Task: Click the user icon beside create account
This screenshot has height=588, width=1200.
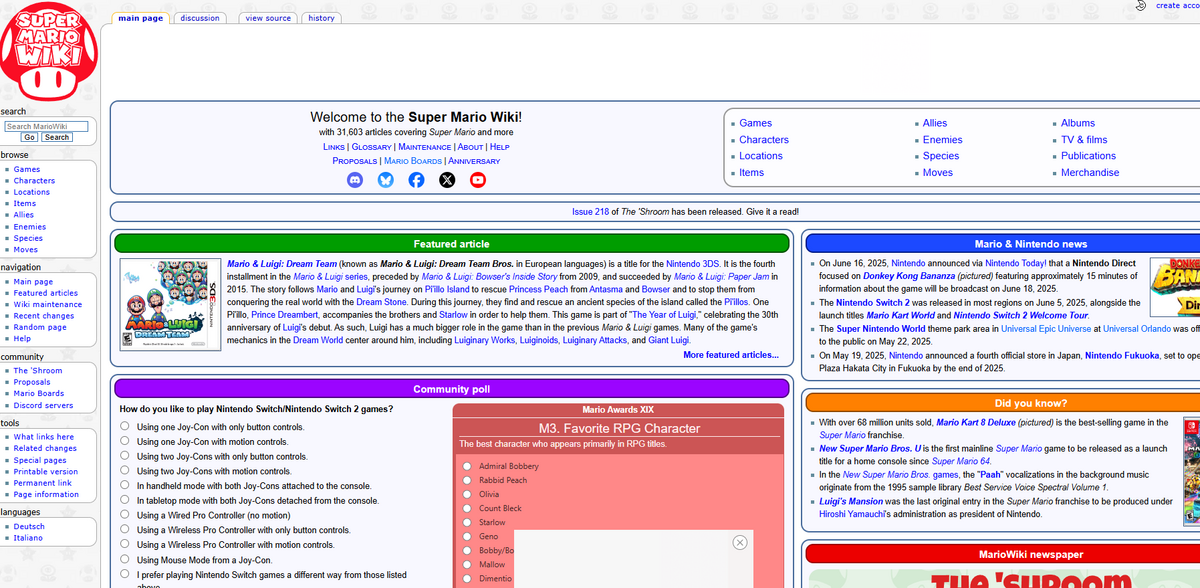Action: 1141,5
